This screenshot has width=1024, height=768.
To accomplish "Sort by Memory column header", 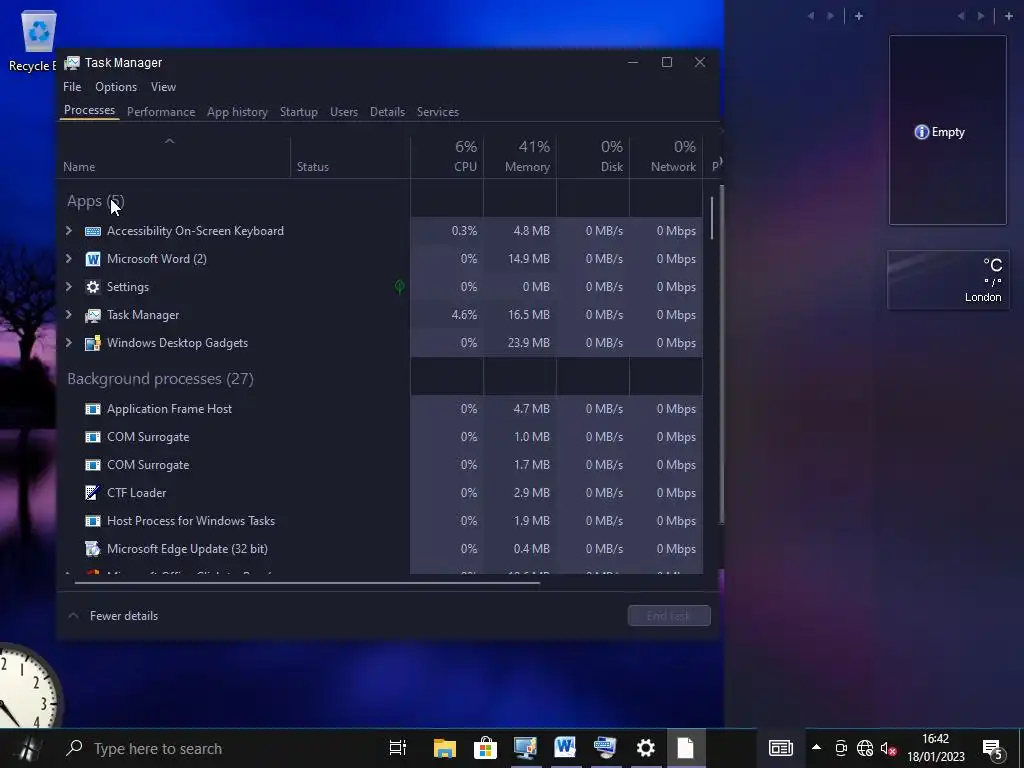I will (x=520, y=157).
